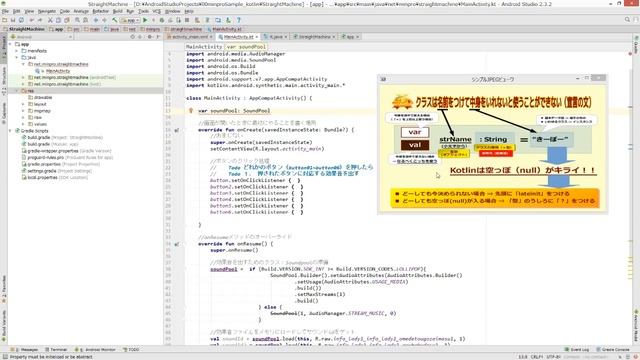Click the Cut scissors icon

point(50,20)
